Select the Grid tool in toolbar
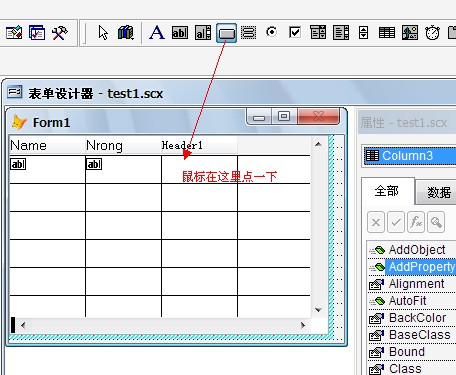 click(387, 33)
